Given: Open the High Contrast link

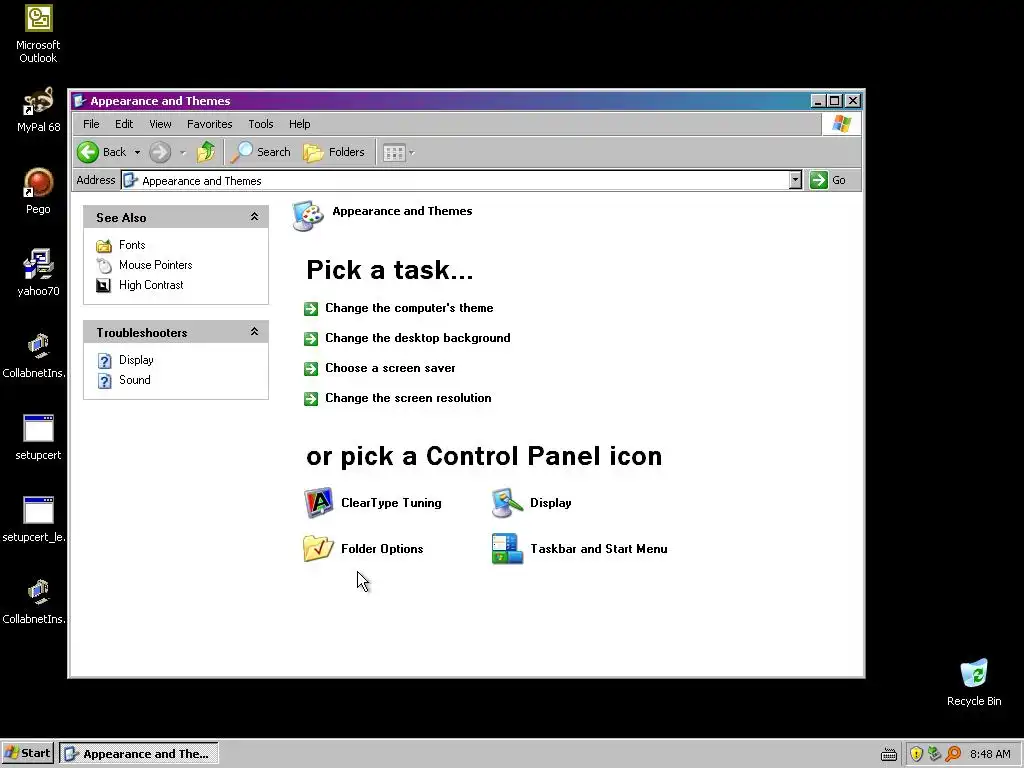Looking at the screenshot, I should coord(151,285).
